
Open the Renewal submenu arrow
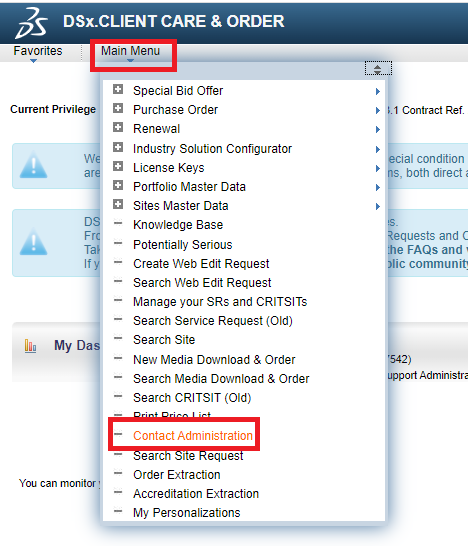click(x=378, y=130)
